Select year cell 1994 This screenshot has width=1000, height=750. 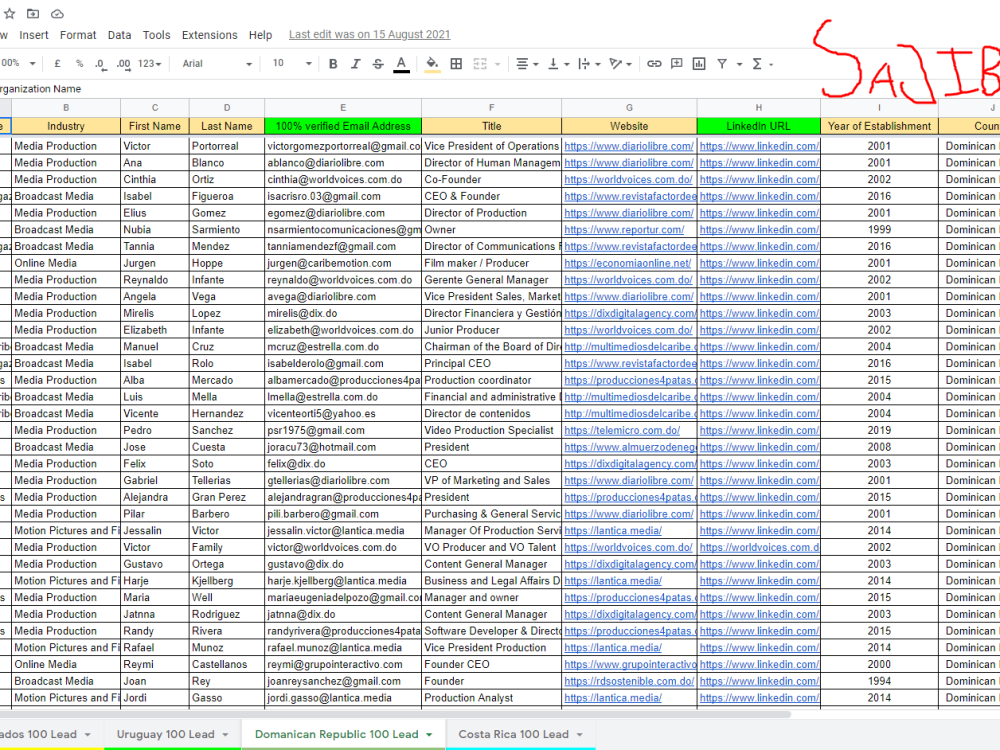pos(879,681)
